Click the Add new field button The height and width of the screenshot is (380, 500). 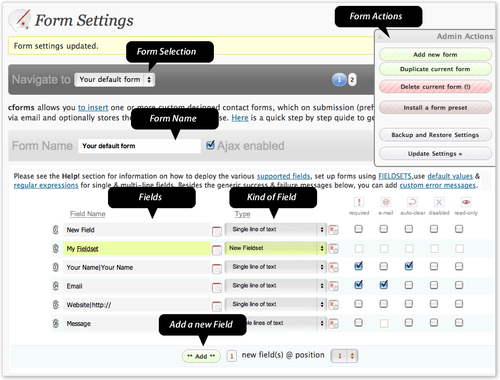(x=201, y=356)
